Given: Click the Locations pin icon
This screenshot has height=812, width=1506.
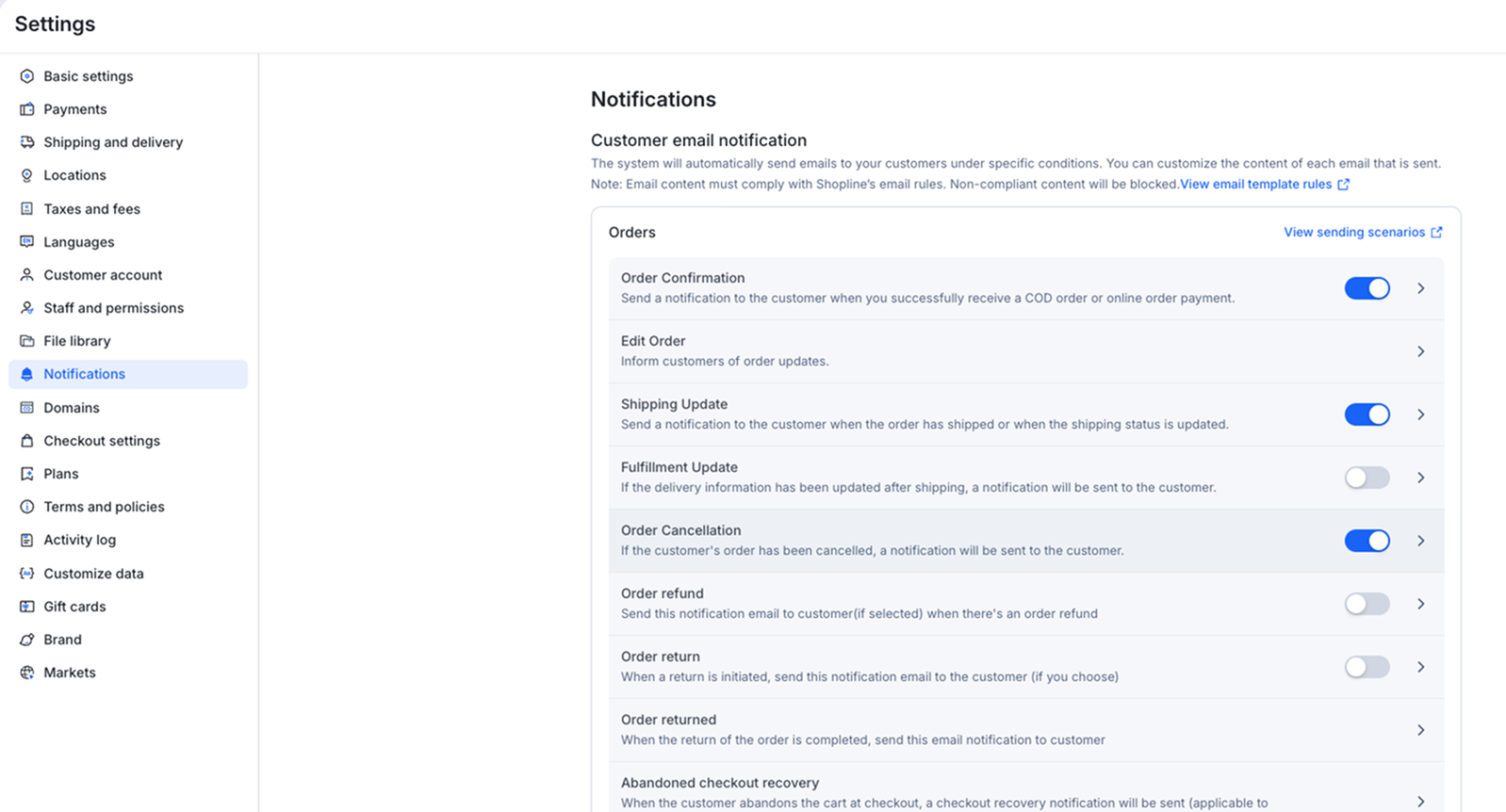Looking at the screenshot, I should pos(26,175).
